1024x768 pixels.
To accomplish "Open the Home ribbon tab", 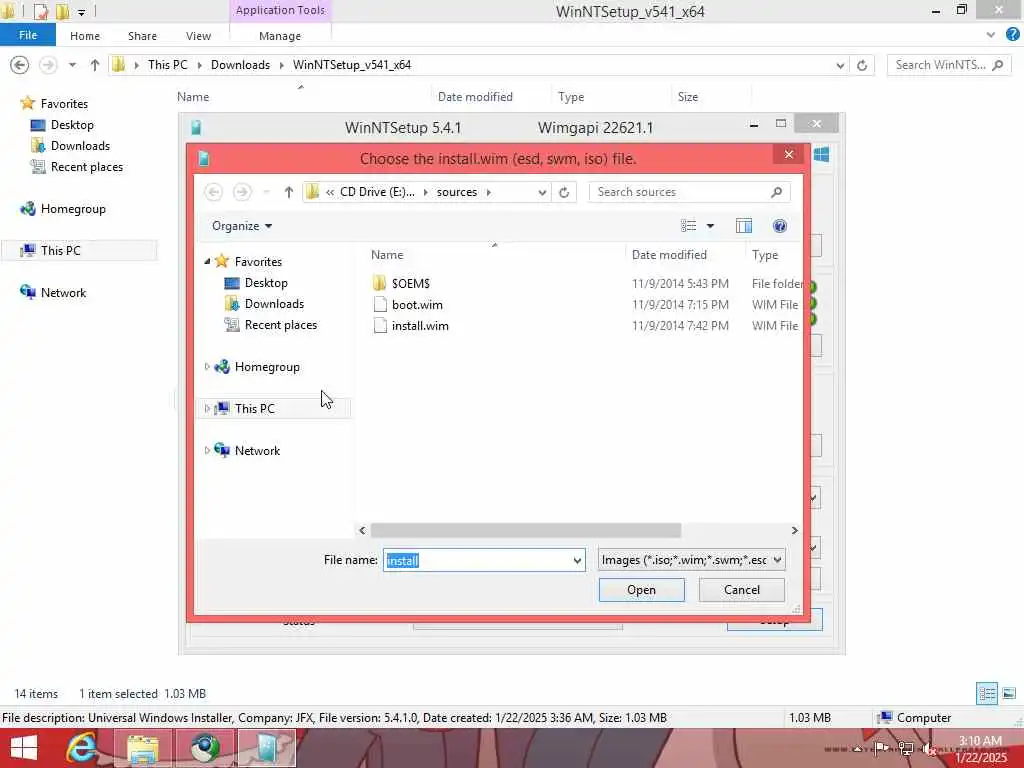I will click(x=85, y=36).
